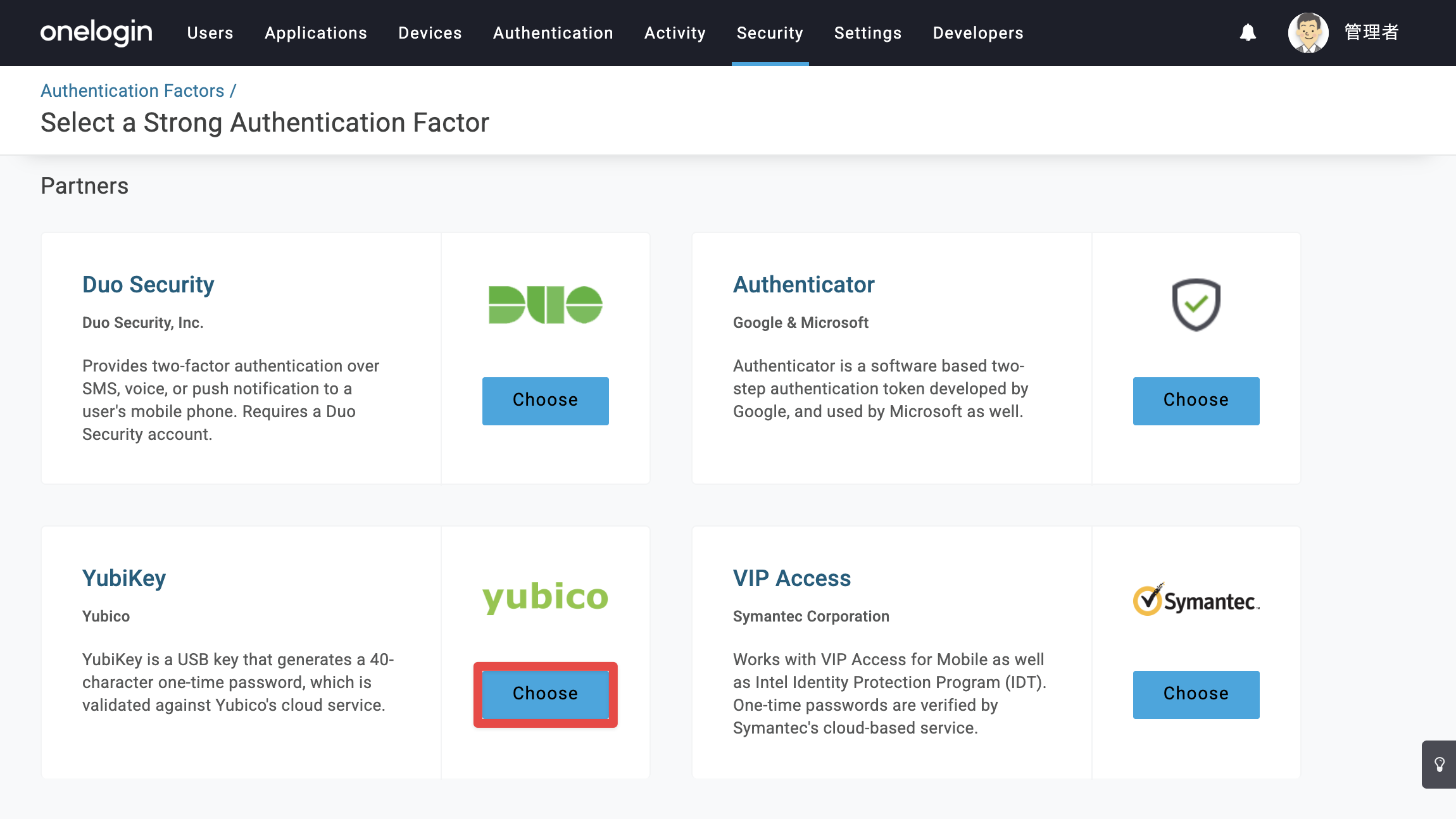Click the YubiKey description paragraph

[238, 682]
